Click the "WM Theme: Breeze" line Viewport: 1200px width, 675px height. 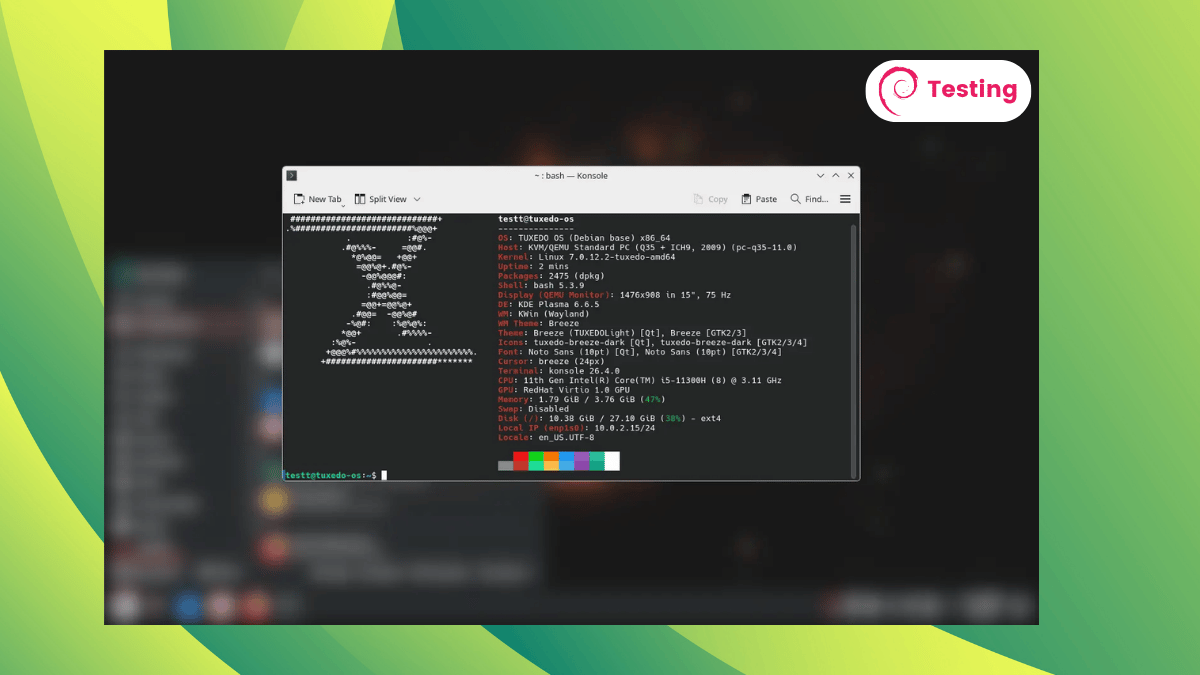click(x=538, y=323)
